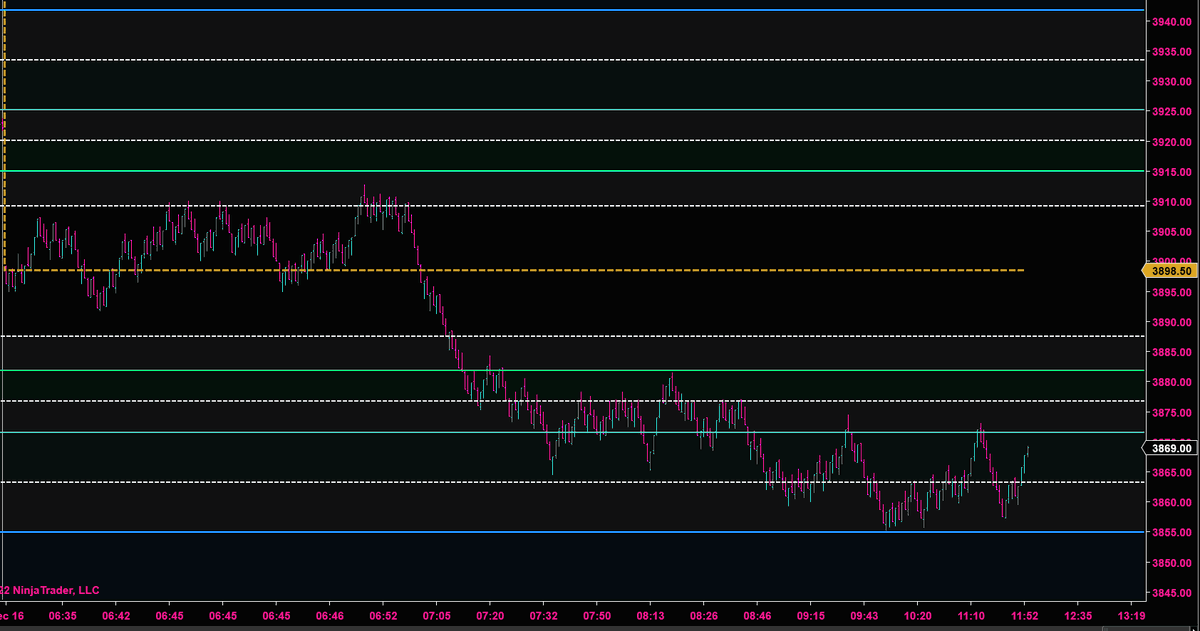Screen dimensions: 1200x631
Task: Click the 3940.00 price axis label
Action: [1172, 22]
